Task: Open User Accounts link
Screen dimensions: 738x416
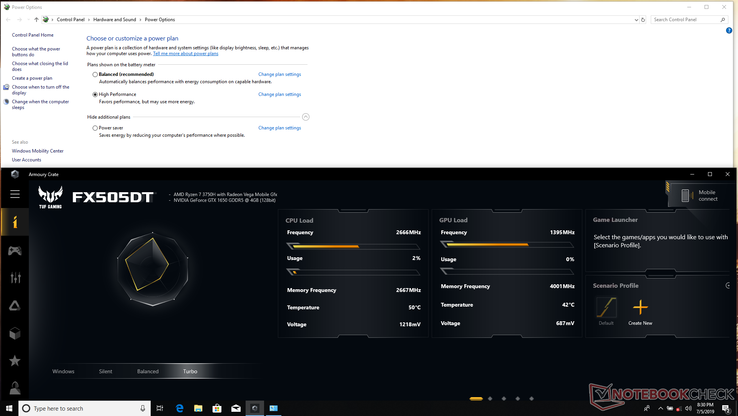Action: (x=26, y=160)
